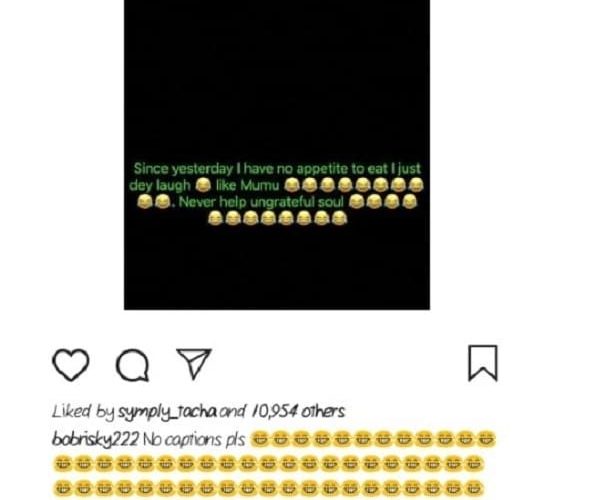
Task: View the 10,954 others who liked
Action: point(298,412)
